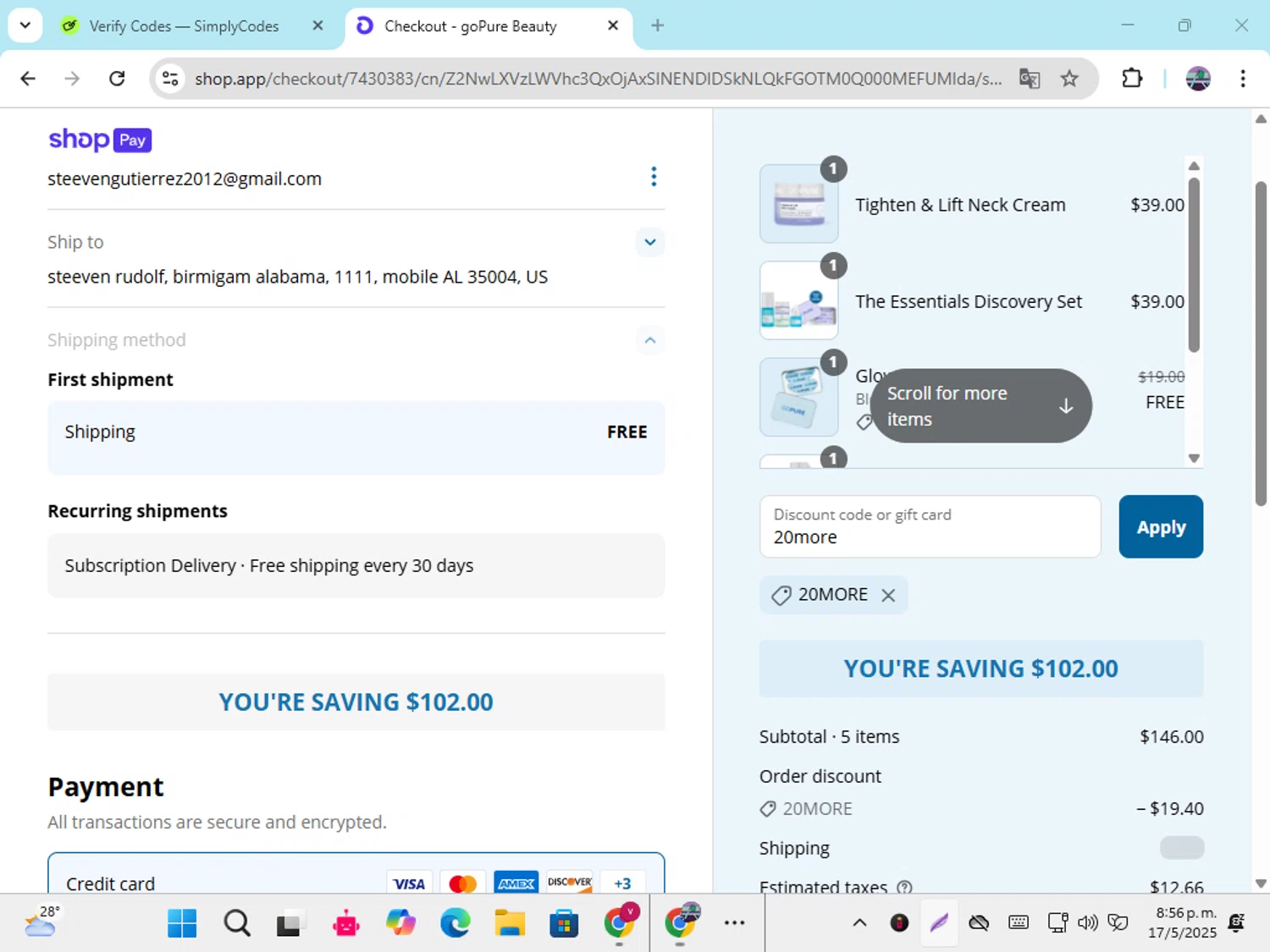Click the browser forward arrow
1270x952 pixels.
click(72, 79)
